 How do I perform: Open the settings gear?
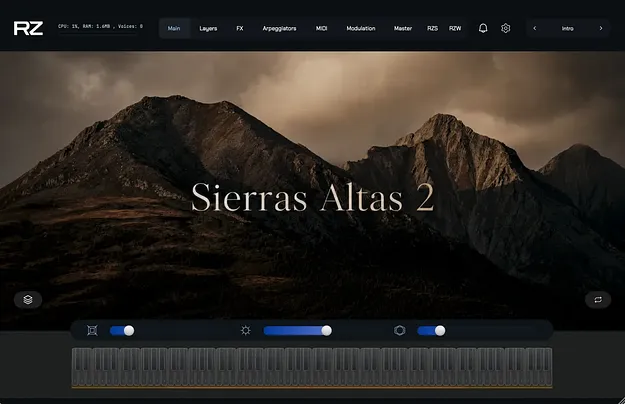[x=505, y=28]
